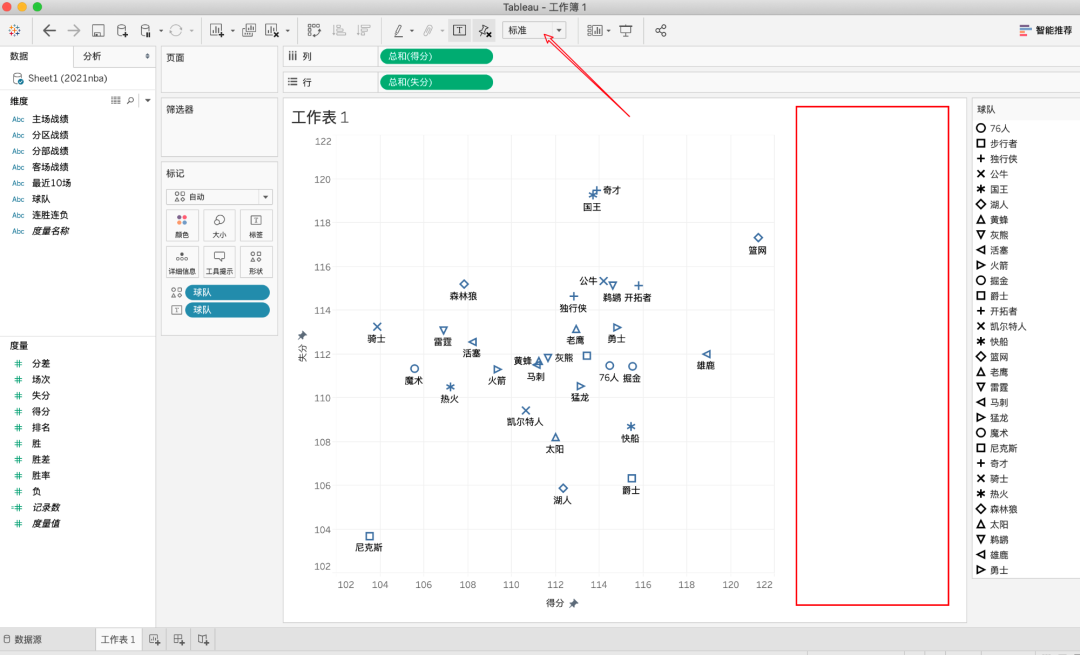1080x655 pixels.
Task: Select 勇士 in the 球队 legend
Action: click(x=992, y=570)
